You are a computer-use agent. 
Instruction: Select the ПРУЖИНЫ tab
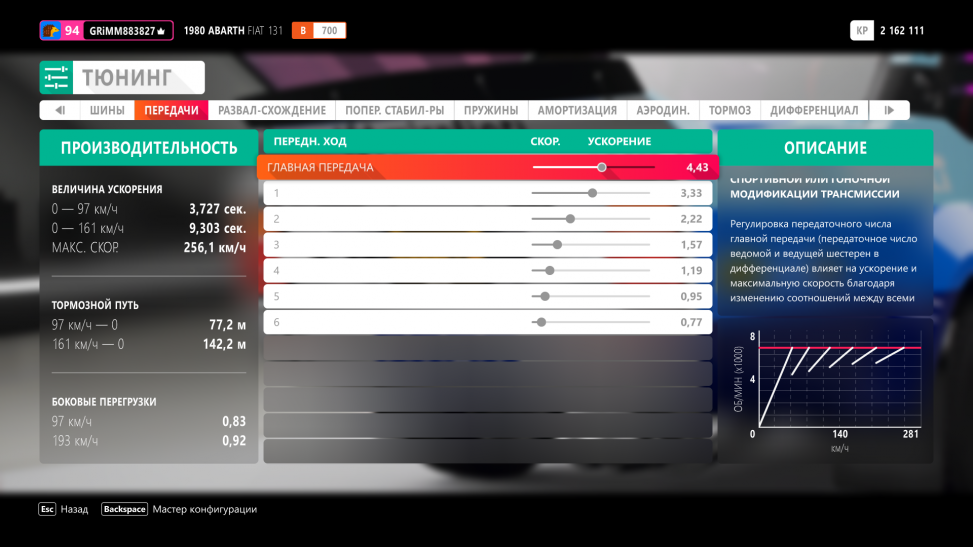pos(490,110)
